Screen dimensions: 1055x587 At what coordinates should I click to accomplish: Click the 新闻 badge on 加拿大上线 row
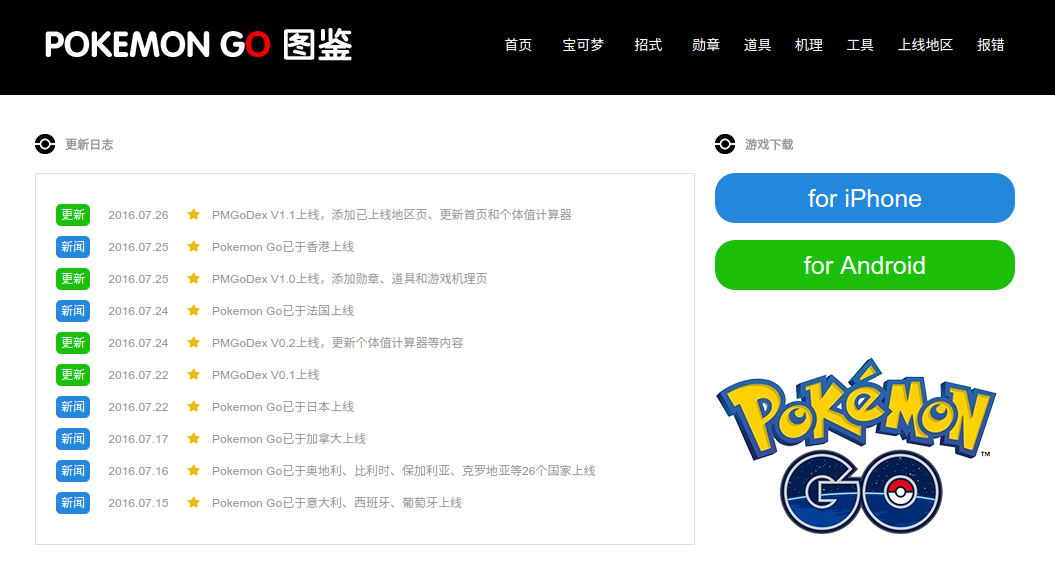(73, 439)
